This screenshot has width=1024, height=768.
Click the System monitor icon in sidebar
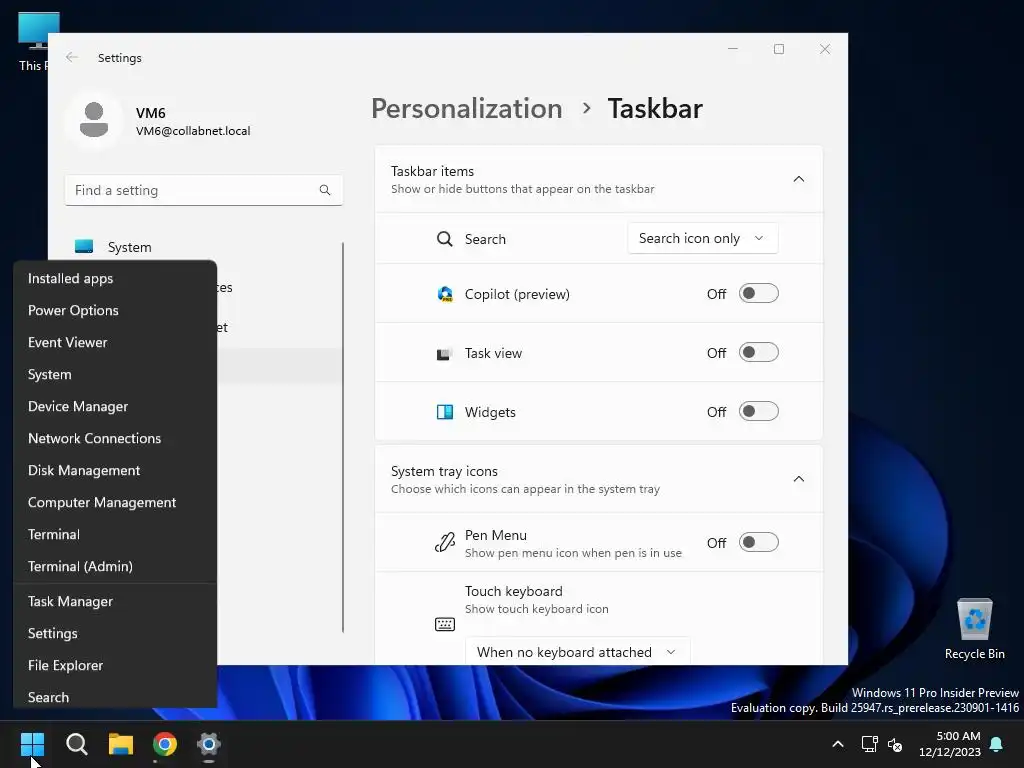84,246
